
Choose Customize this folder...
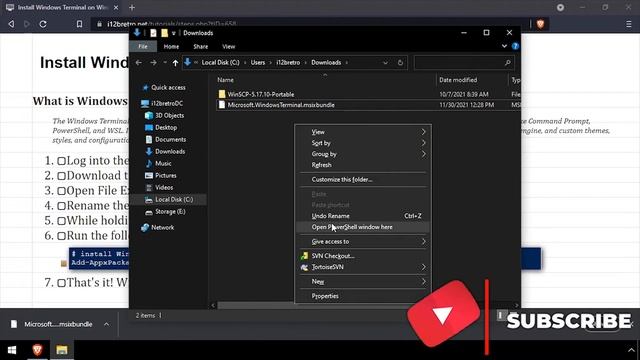click(x=363, y=180)
